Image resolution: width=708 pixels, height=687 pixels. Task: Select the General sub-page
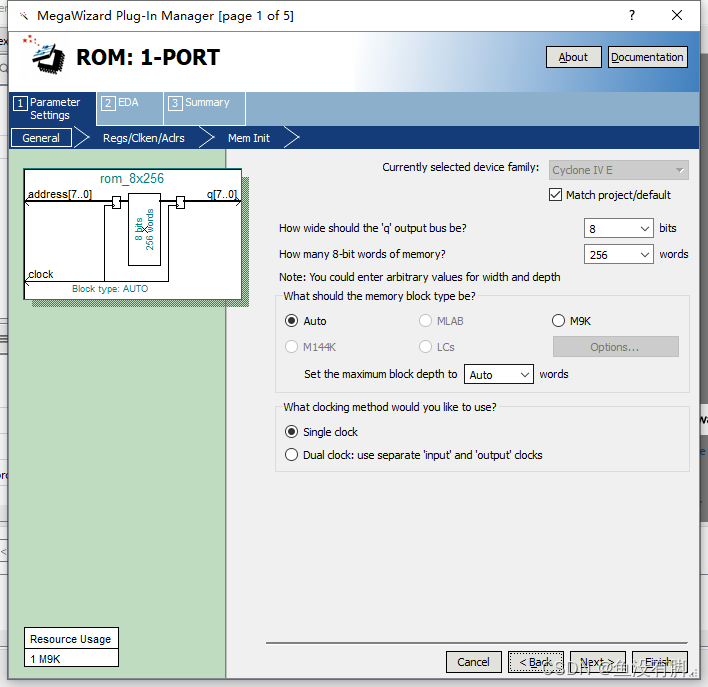(x=41, y=138)
